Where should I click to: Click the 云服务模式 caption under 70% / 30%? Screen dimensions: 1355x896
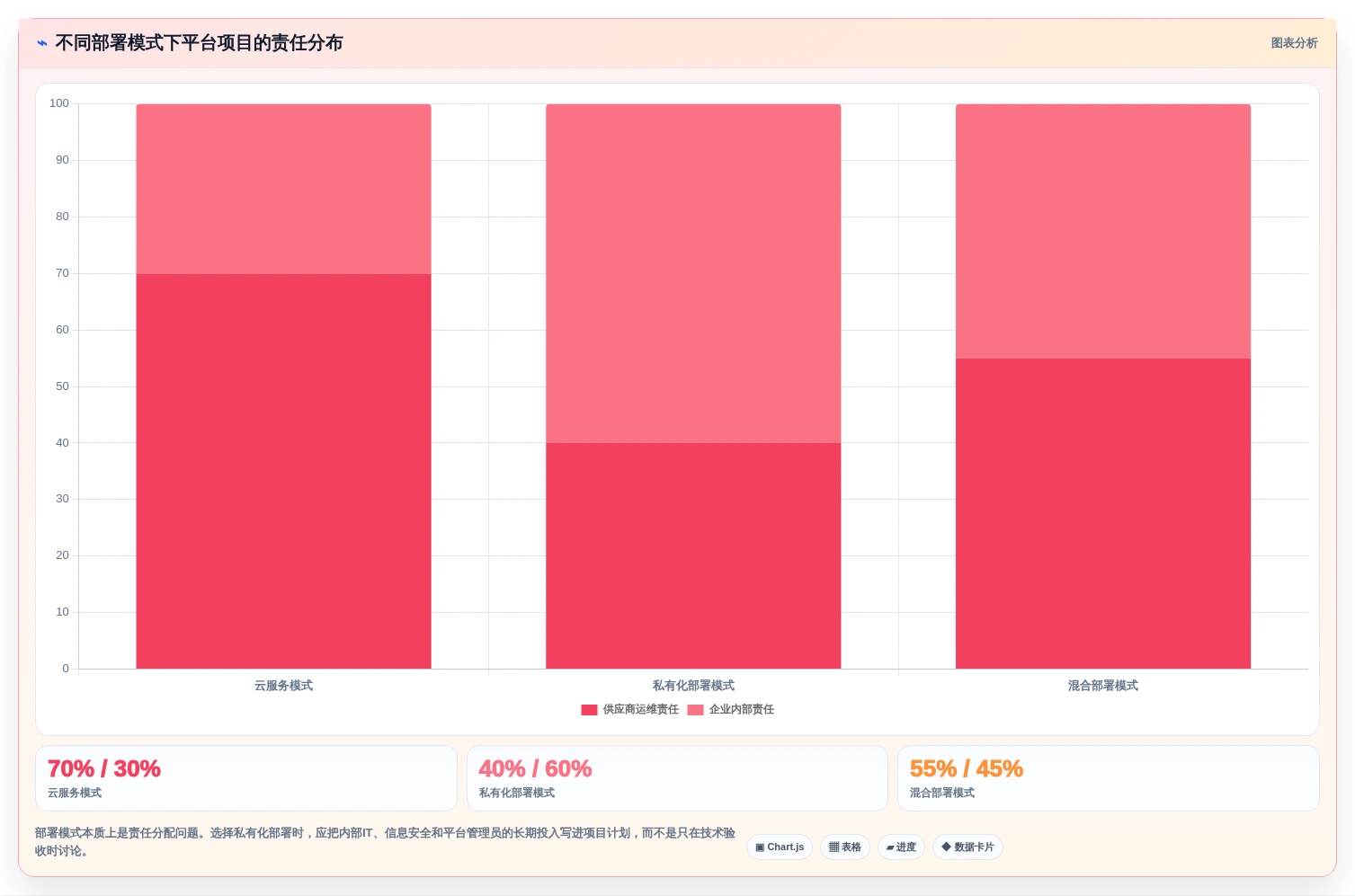point(75,793)
